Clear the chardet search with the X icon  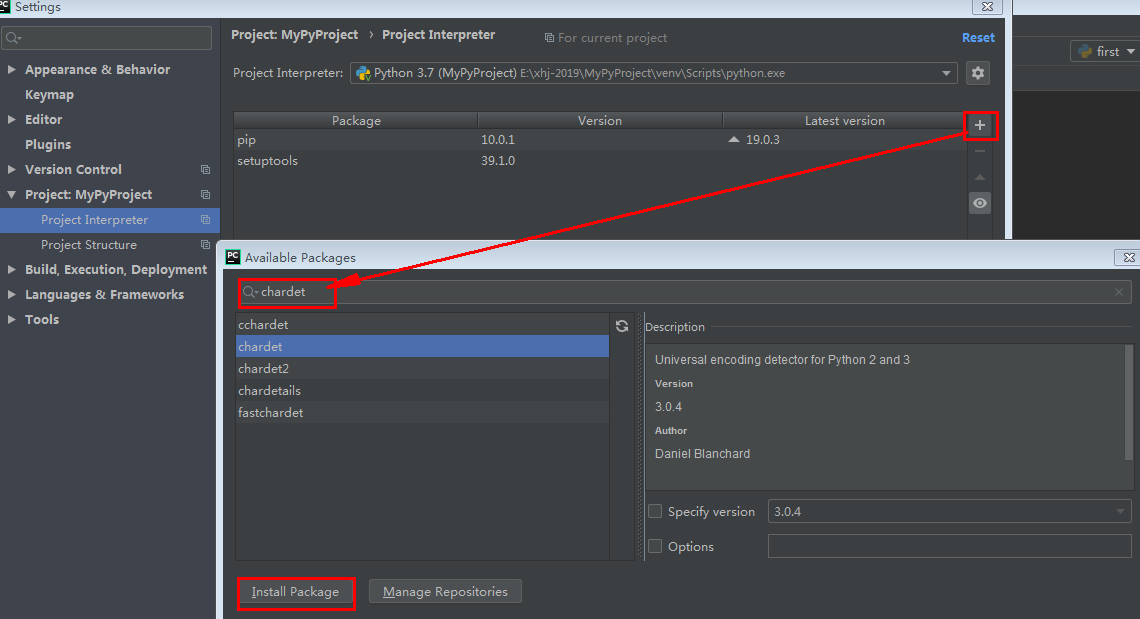tap(1119, 292)
